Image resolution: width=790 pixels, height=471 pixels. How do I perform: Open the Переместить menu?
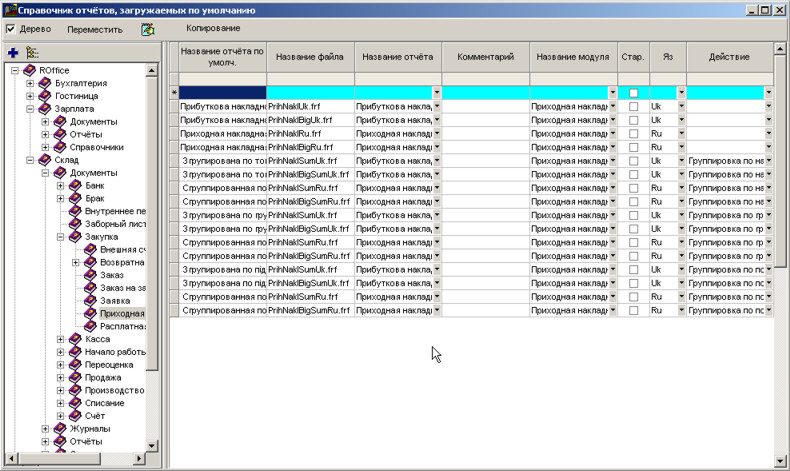point(95,29)
